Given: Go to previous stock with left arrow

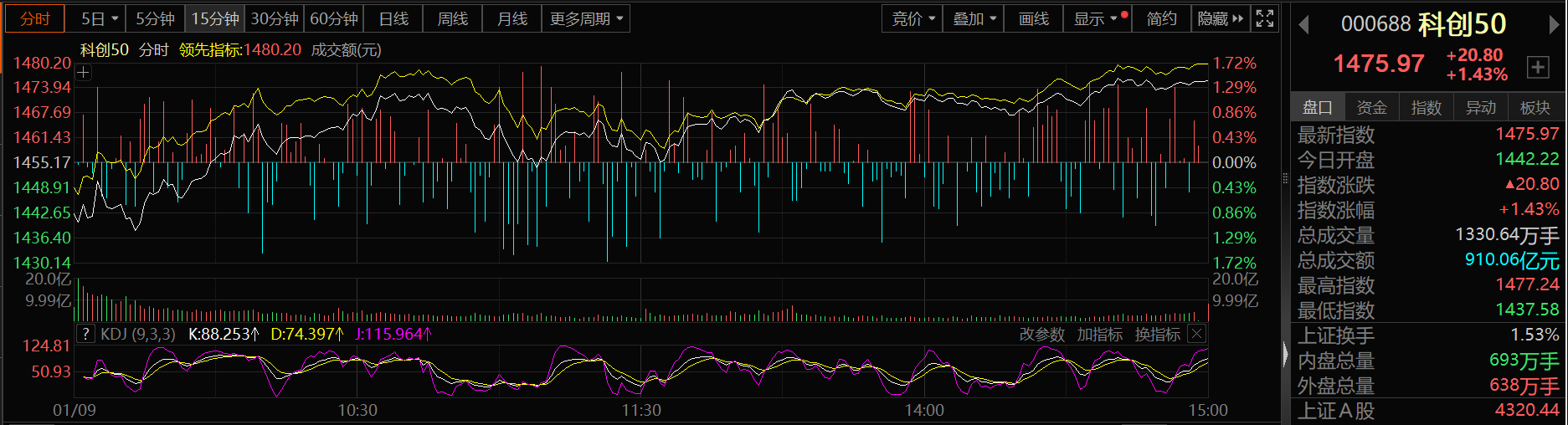Looking at the screenshot, I should click(x=1303, y=25).
